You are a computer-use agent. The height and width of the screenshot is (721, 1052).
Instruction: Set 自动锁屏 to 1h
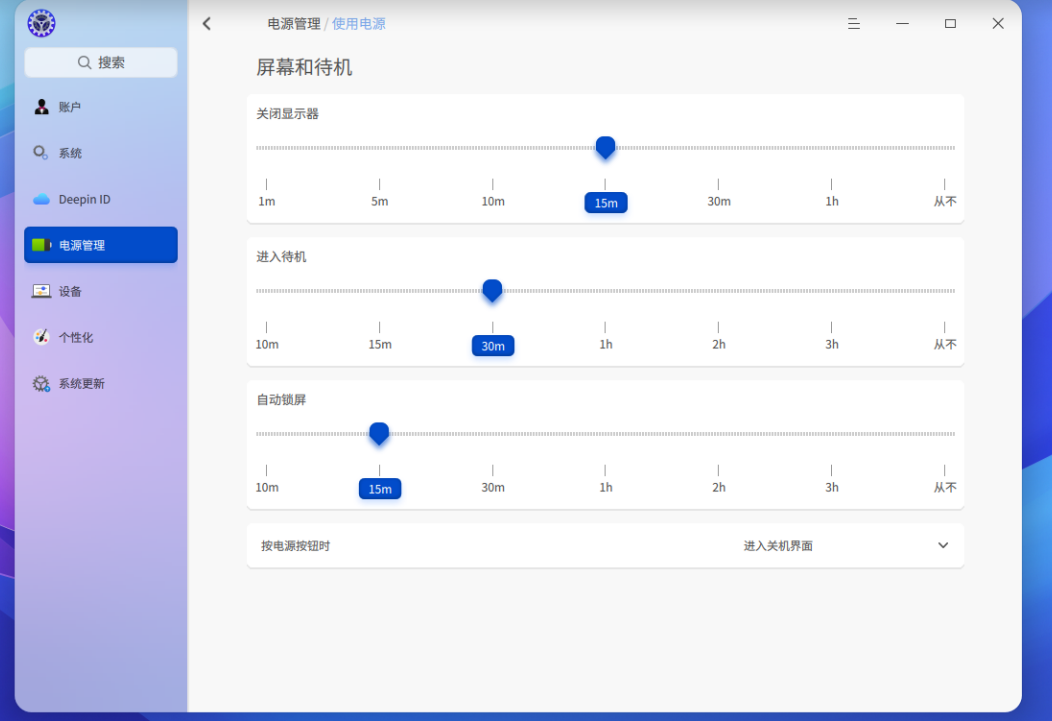coord(605,487)
